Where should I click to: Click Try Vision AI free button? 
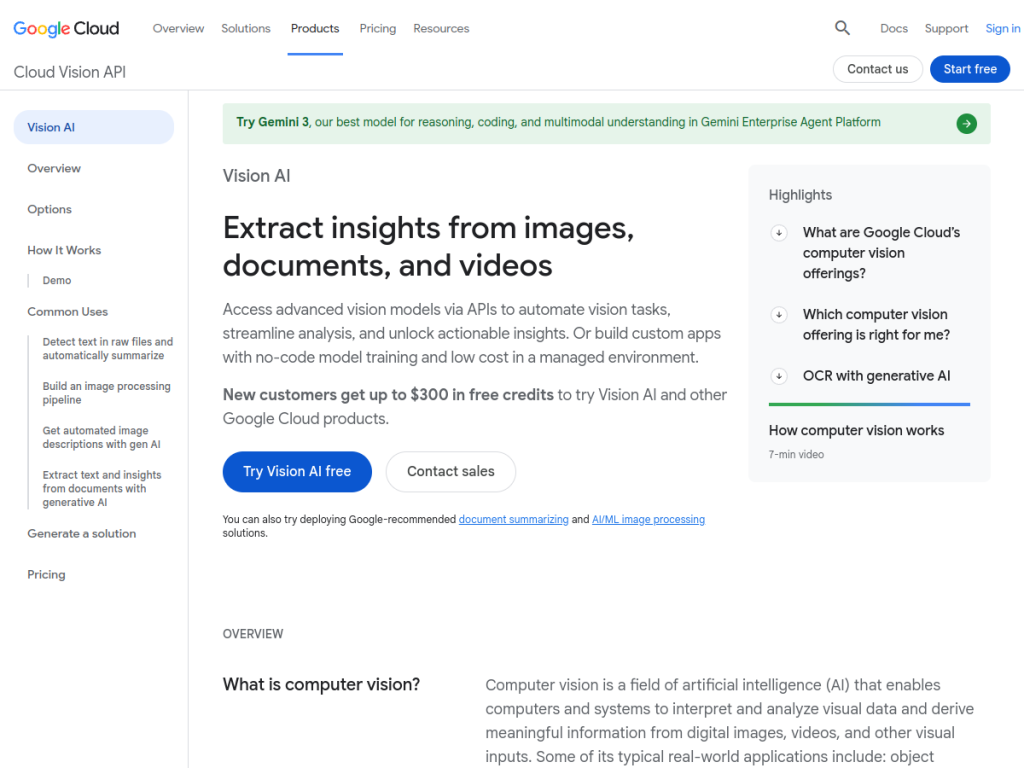click(297, 472)
